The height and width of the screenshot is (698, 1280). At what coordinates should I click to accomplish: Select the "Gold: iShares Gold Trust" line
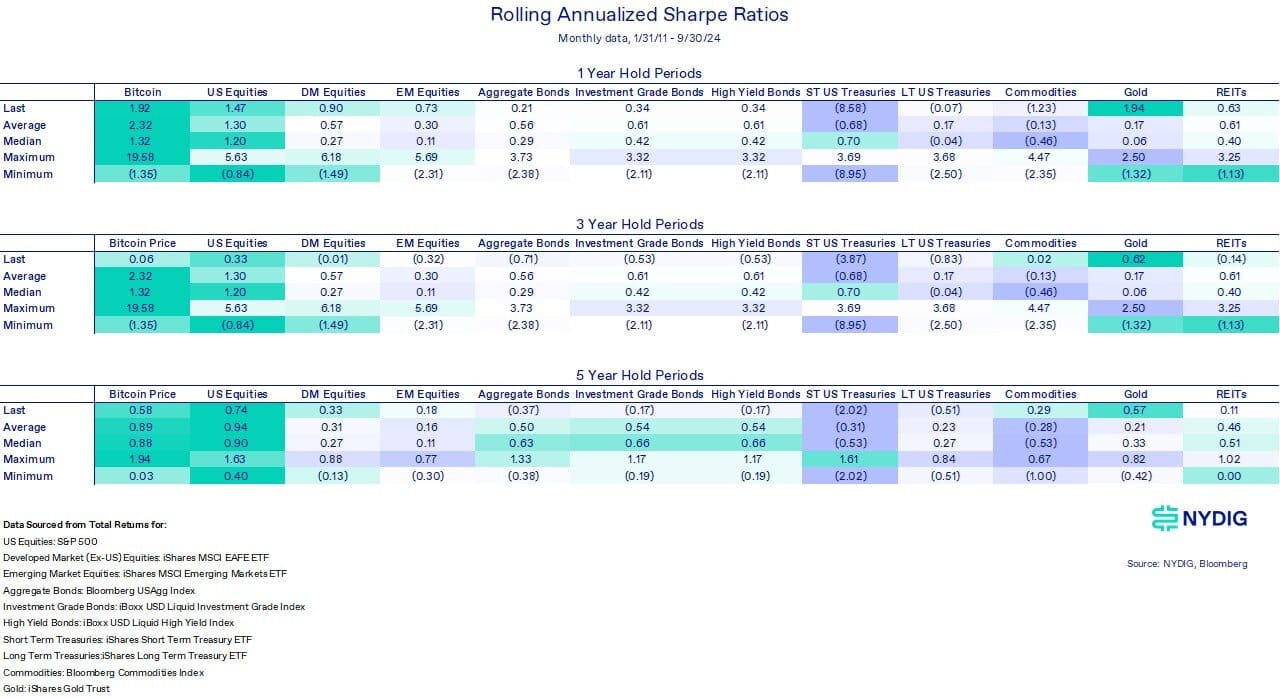57,688
